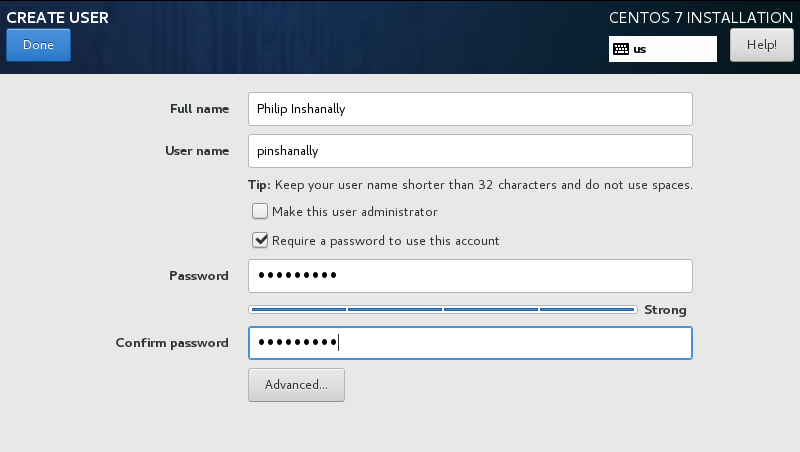Open the us keyboard layout indicator

(662, 49)
